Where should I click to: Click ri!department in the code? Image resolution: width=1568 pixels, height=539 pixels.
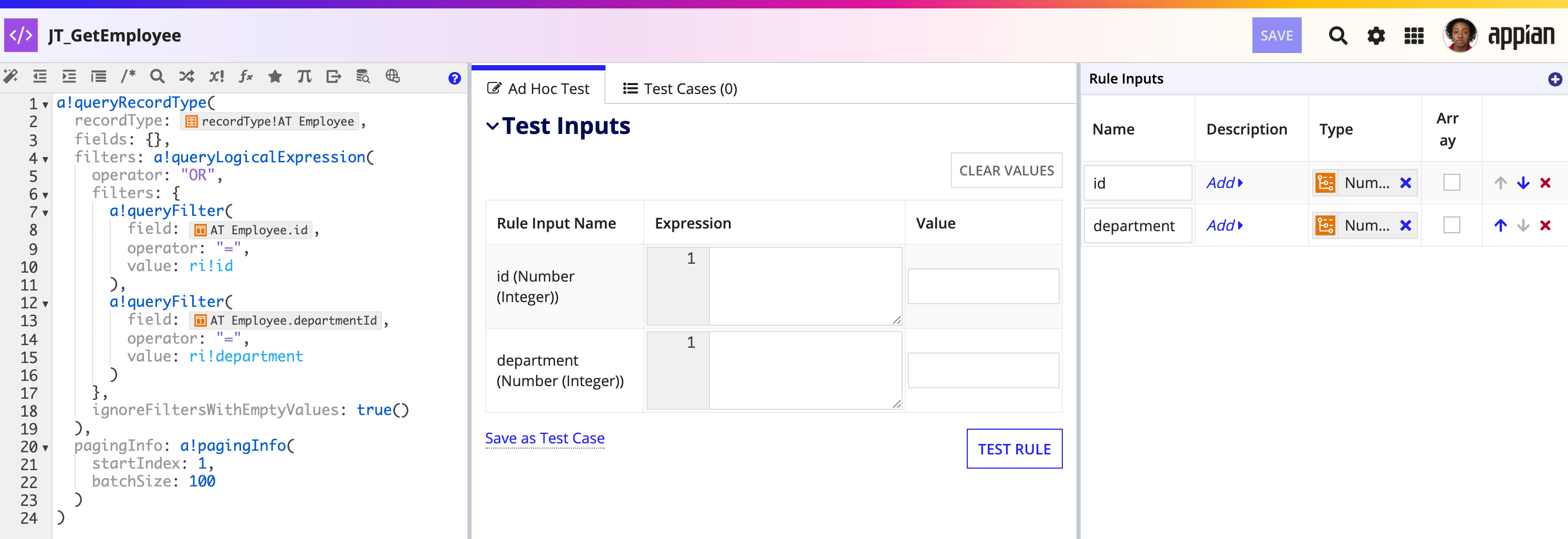246,356
